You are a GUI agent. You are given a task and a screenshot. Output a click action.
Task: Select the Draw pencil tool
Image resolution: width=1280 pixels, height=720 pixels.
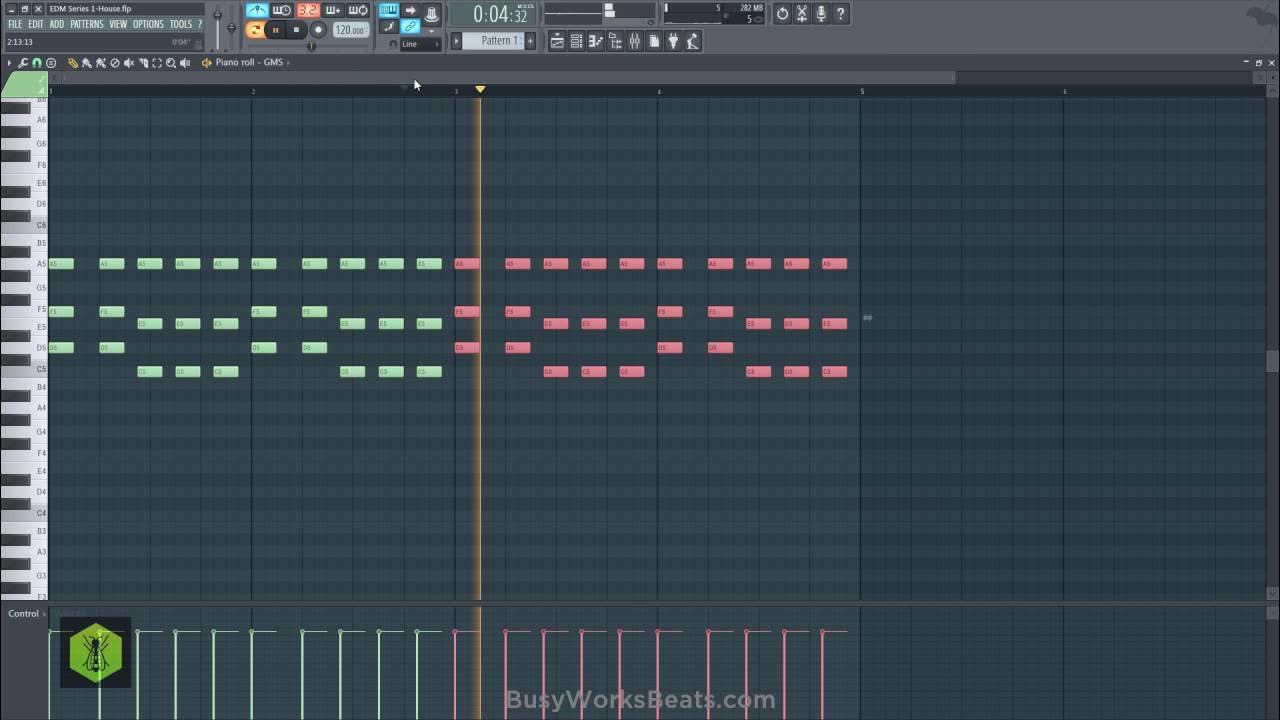[73, 62]
